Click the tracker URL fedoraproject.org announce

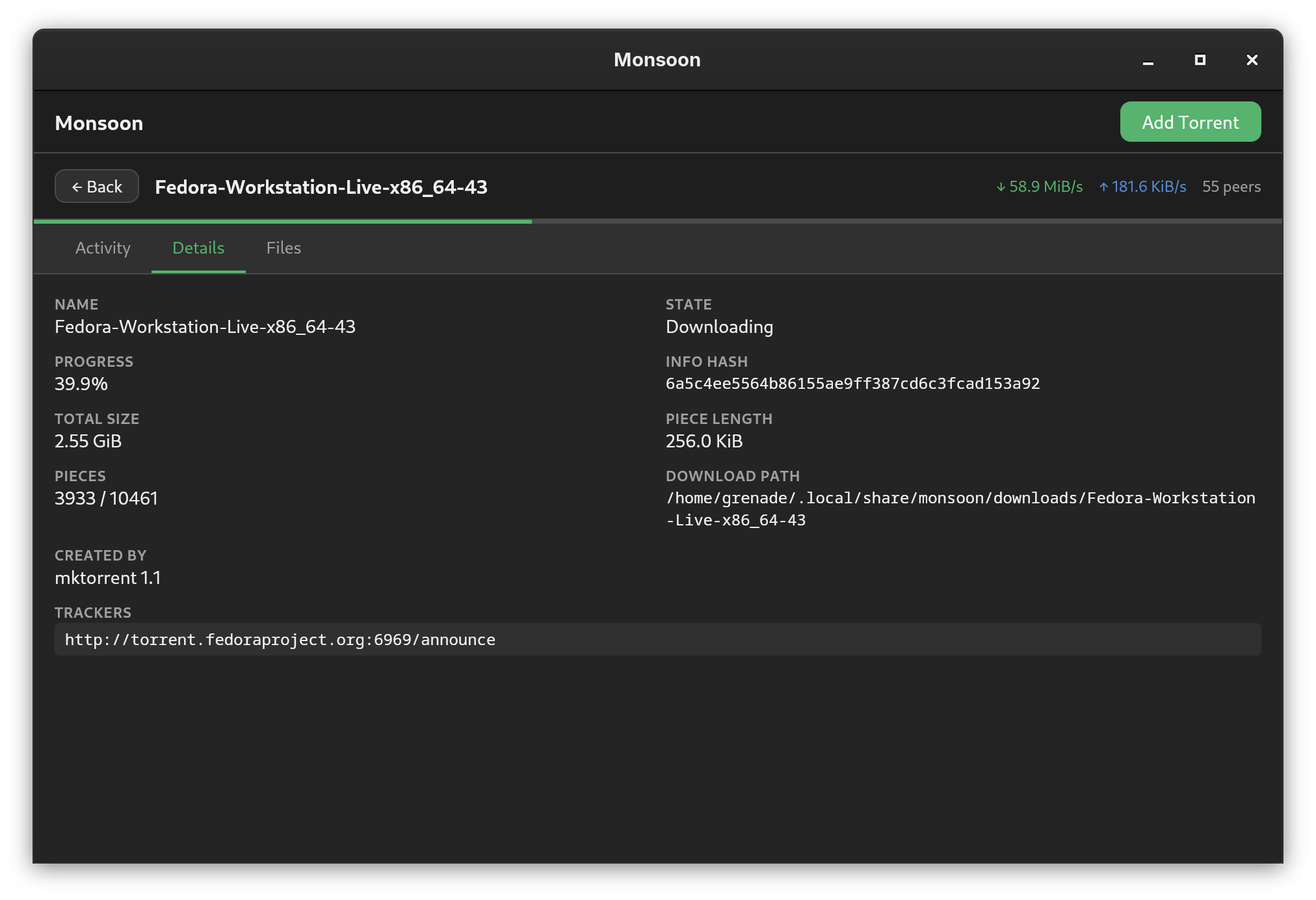[x=279, y=639]
